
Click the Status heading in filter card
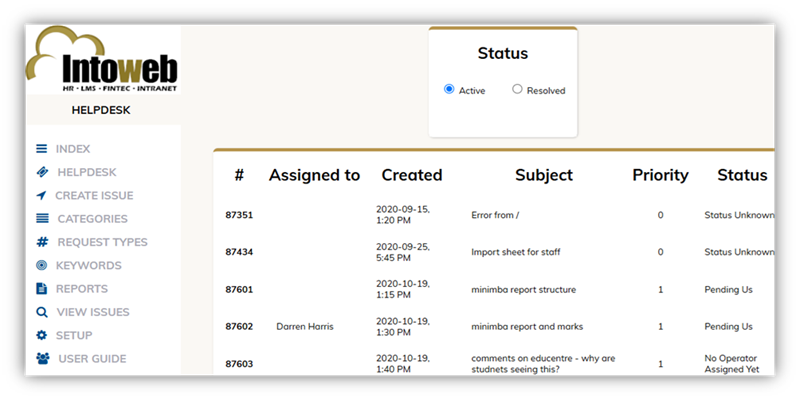click(x=503, y=53)
